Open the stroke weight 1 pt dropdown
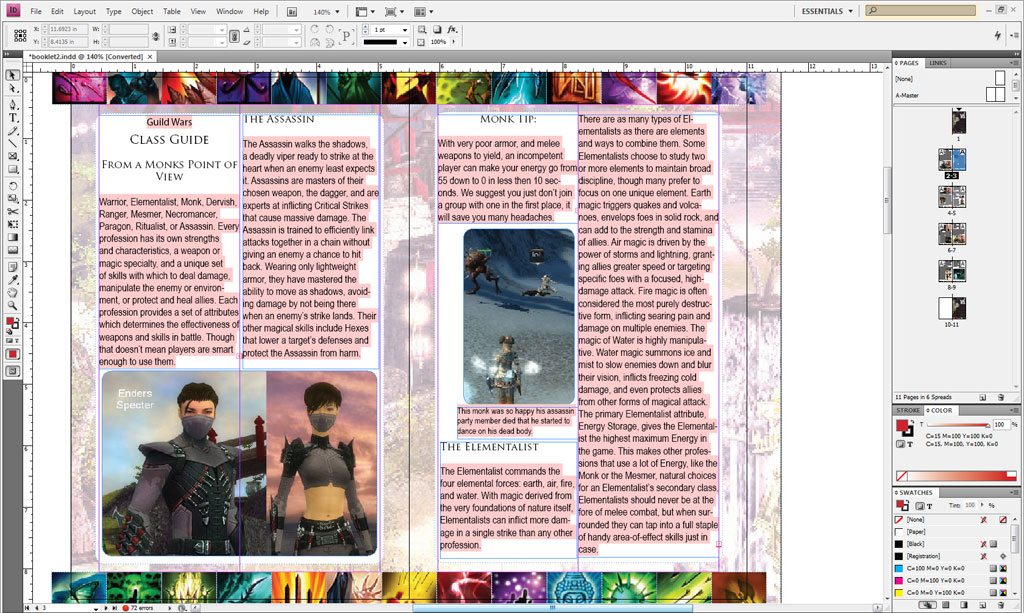Viewport: 1024px width, 613px height. 405,30
